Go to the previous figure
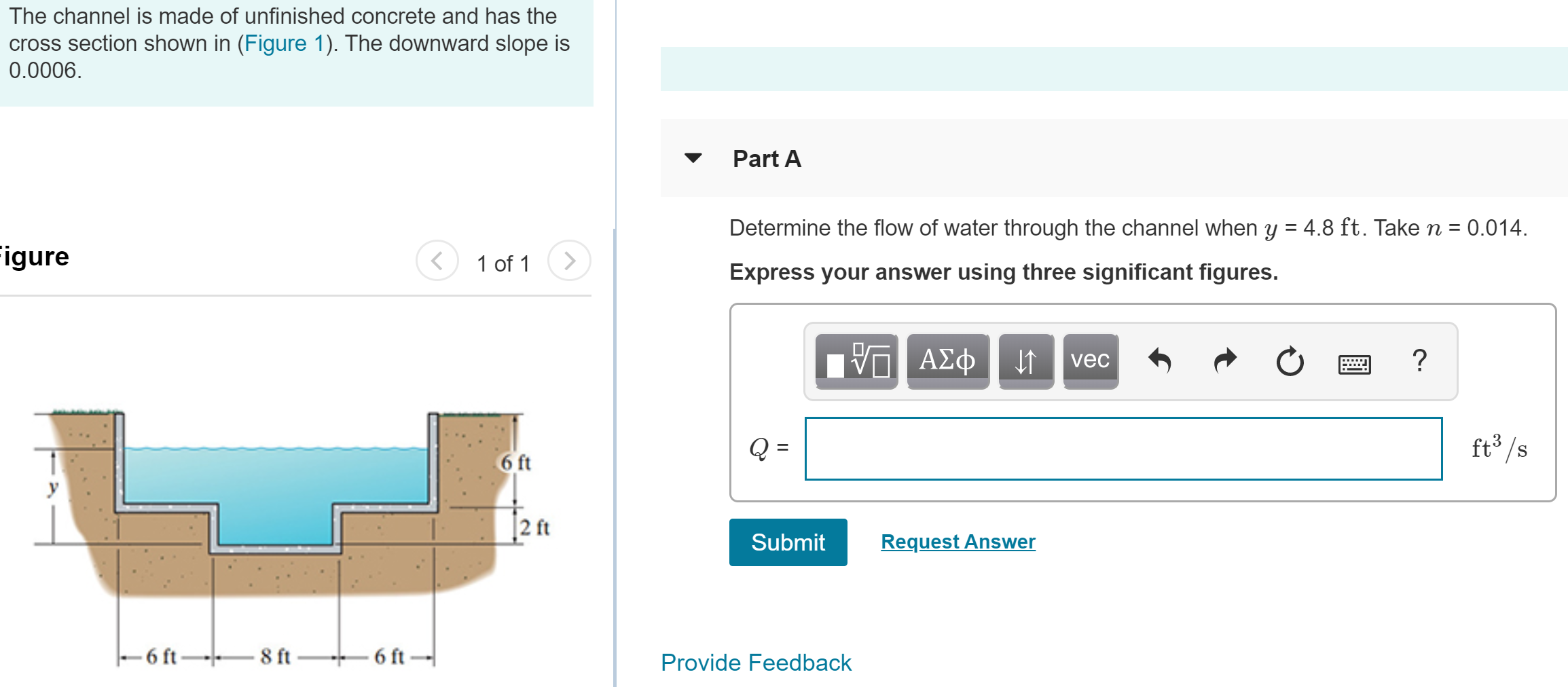Viewport: 1568px width, 687px height. click(437, 260)
